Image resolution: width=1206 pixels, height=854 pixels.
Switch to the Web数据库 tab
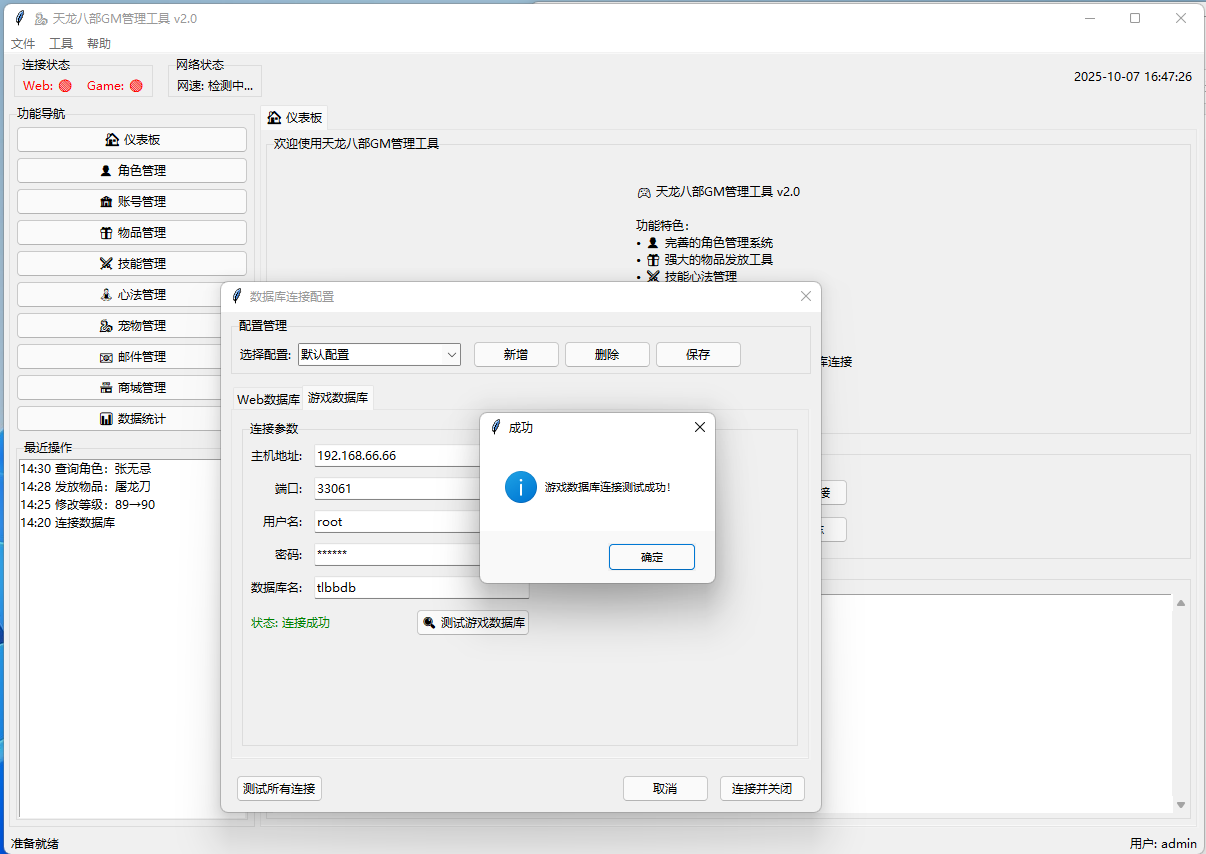(x=268, y=399)
